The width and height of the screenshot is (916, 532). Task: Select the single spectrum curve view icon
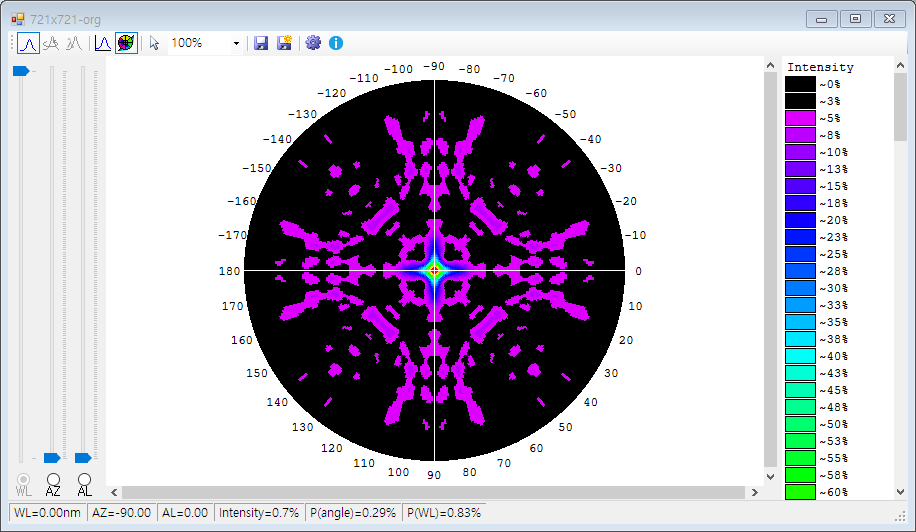29,43
